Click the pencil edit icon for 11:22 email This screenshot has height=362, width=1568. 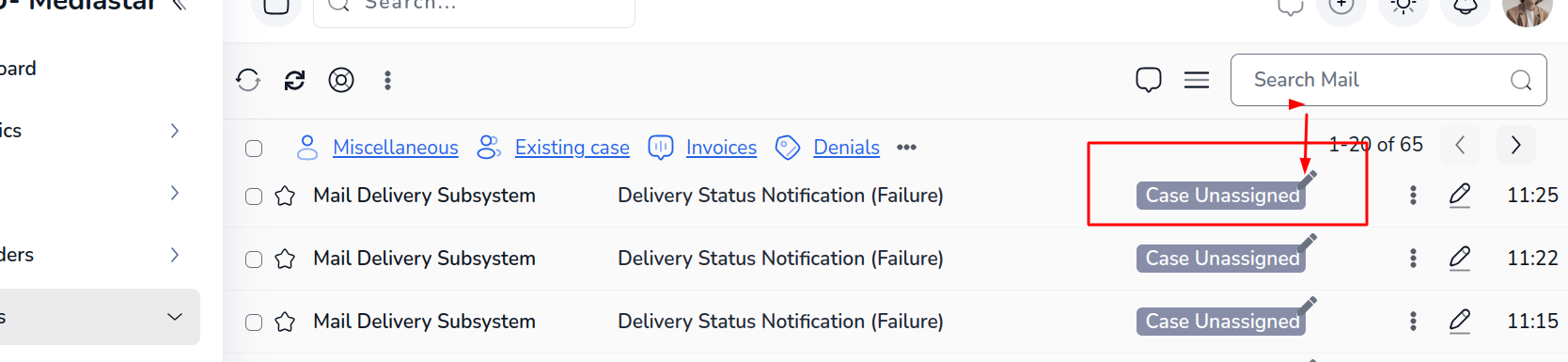[1460, 258]
